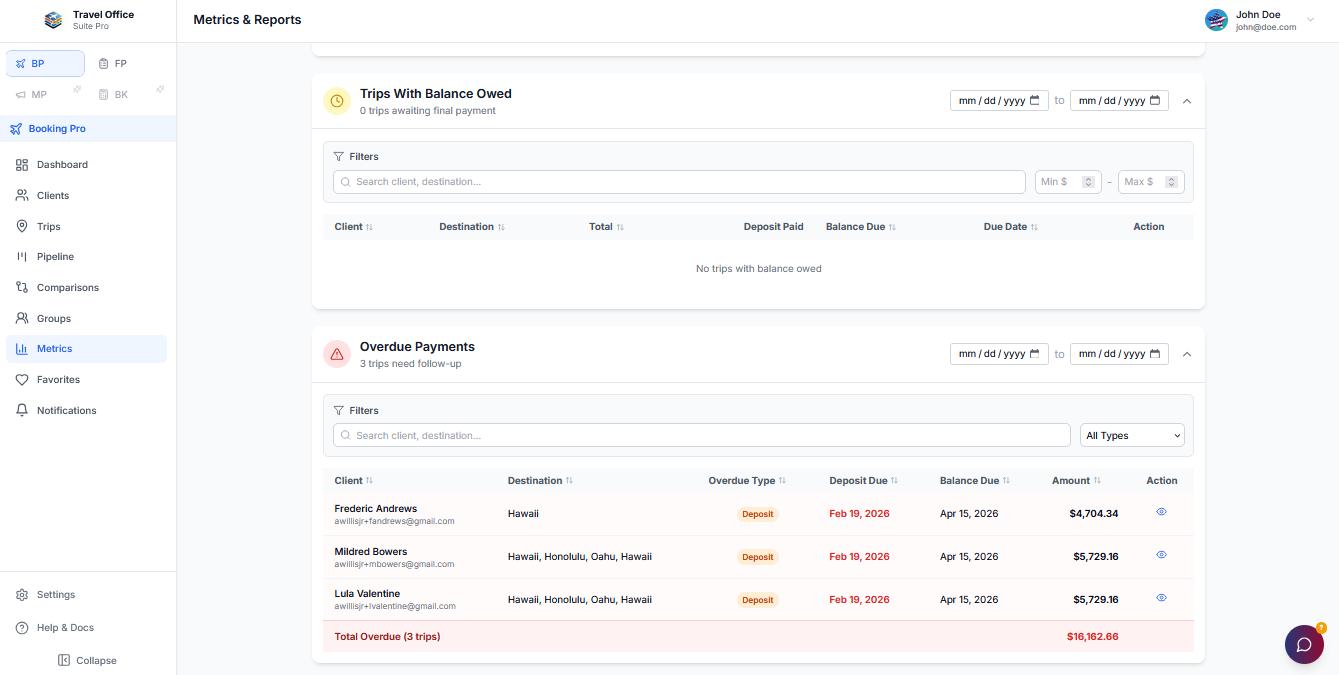This screenshot has height=675, width=1339.
Task: Open the BK calculator workspace
Action: 113,94
